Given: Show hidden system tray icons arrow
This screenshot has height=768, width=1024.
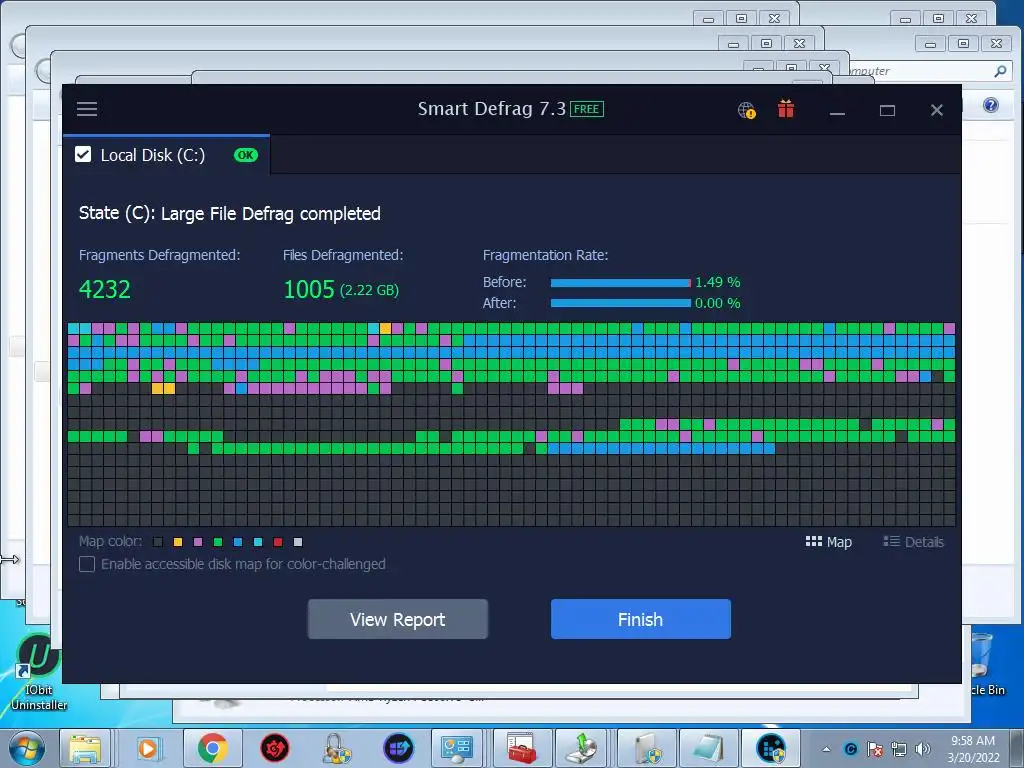Looking at the screenshot, I should pos(826,749).
